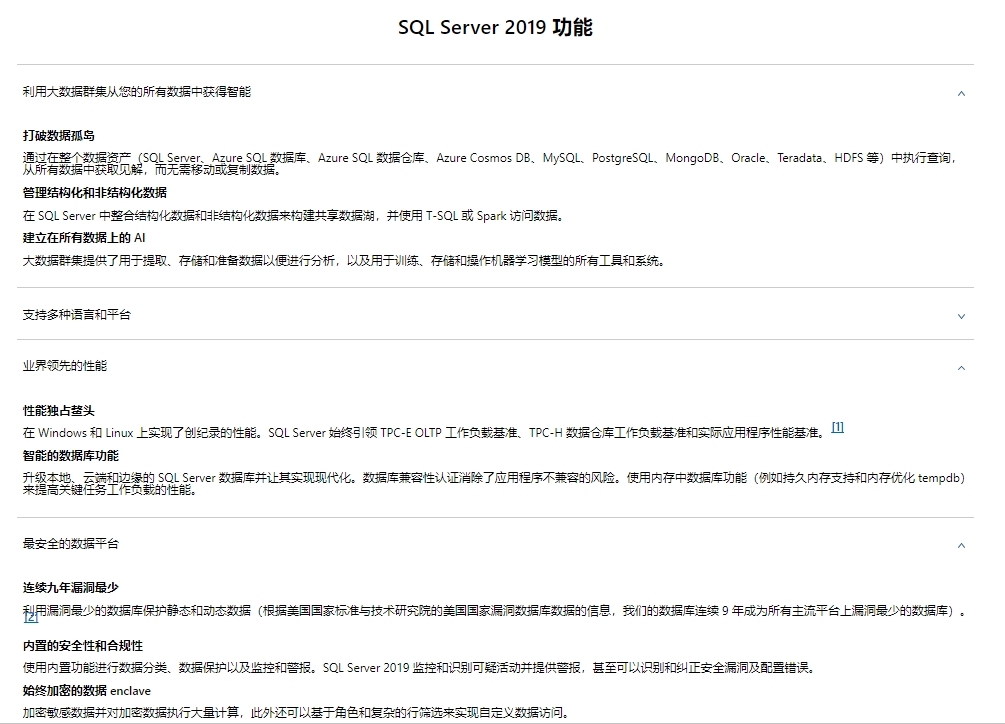The width and height of the screenshot is (1005, 724).
Task: Click the 始终加密的数据 enclave heading
Action: (x=87, y=691)
